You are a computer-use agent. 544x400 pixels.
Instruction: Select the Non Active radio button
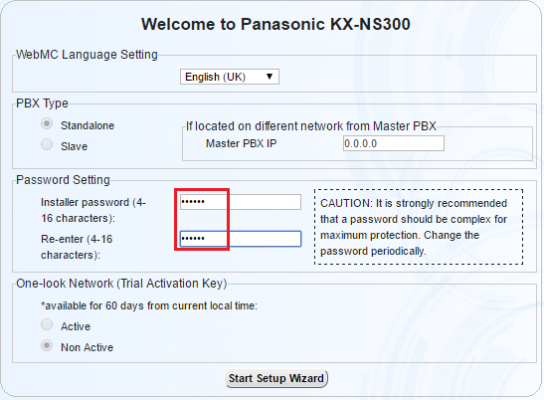(x=47, y=346)
